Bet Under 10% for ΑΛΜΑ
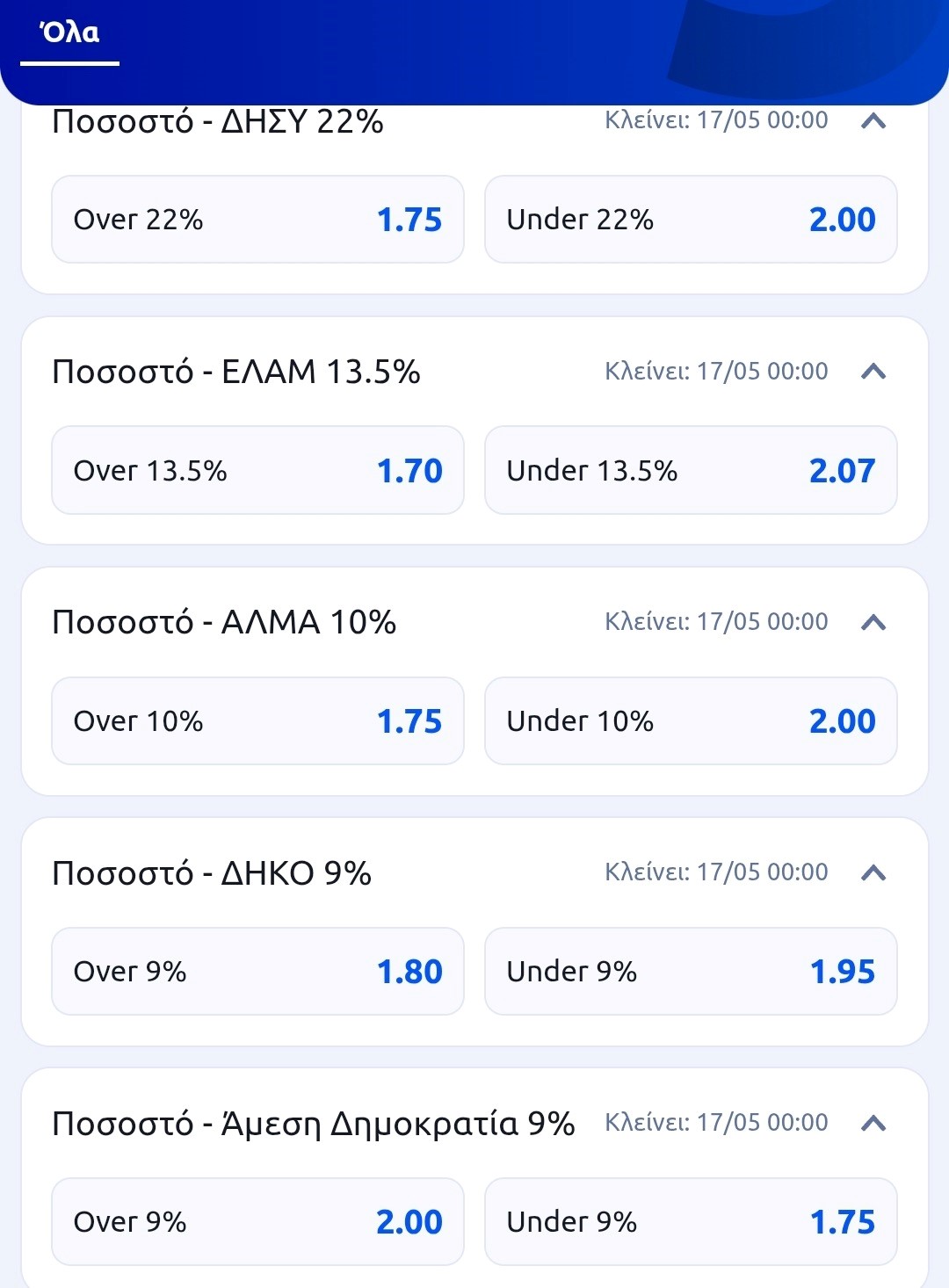Viewport: 949px width, 1288px height. (x=691, y=720)
